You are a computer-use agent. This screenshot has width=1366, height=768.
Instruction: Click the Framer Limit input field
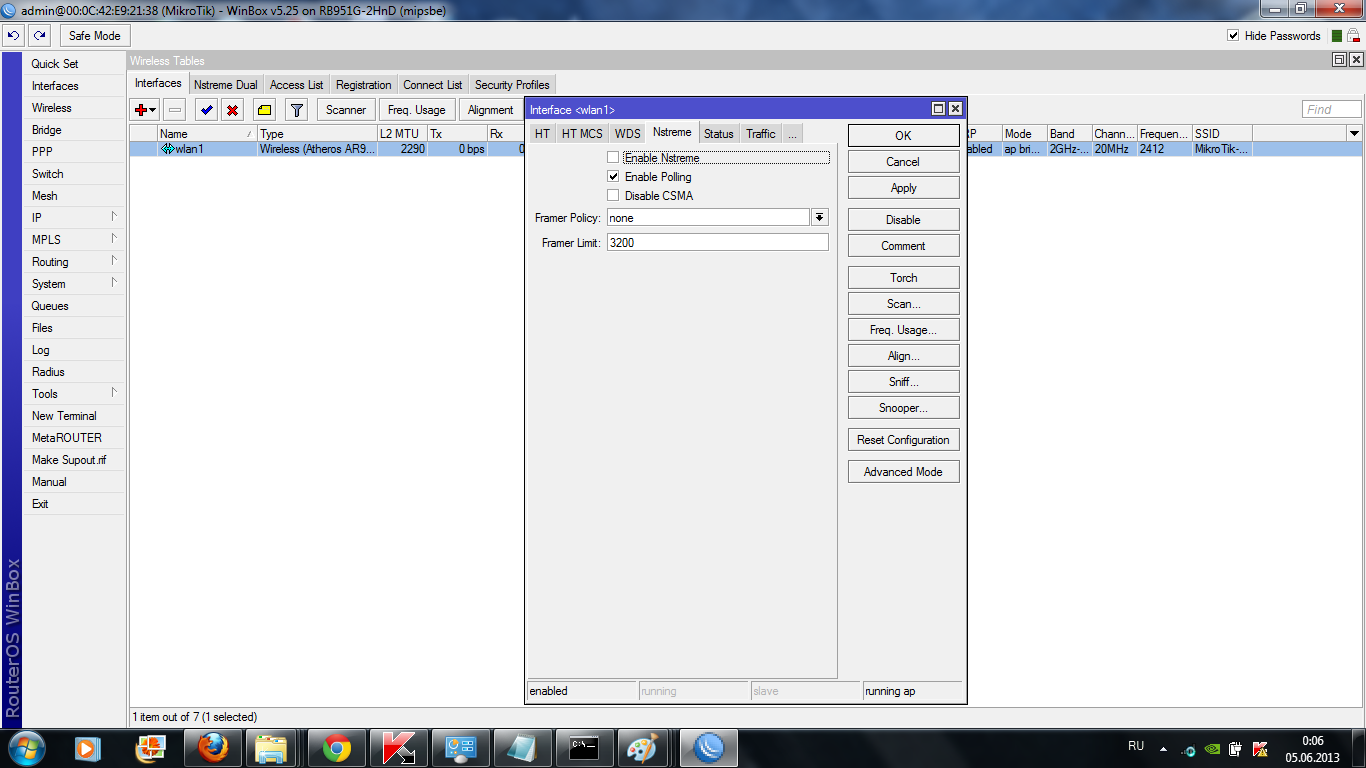[x=717, y=243]
